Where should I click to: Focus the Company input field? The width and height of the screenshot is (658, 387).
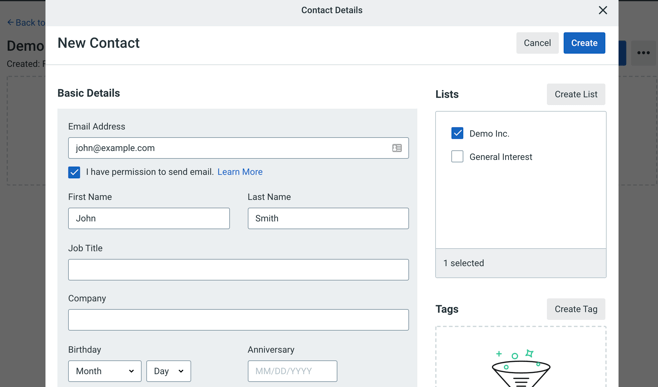[x=238, y=320]
